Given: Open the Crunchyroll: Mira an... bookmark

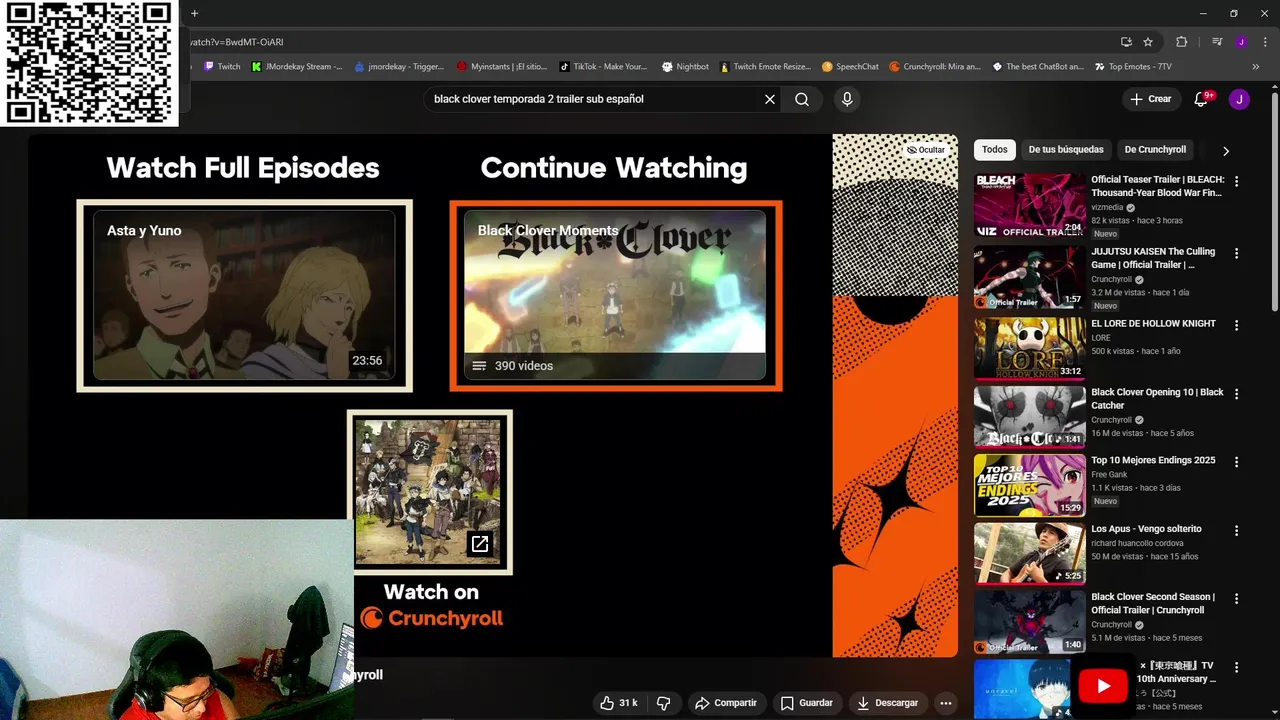Looking at the screenshot, I should [935, 67].
